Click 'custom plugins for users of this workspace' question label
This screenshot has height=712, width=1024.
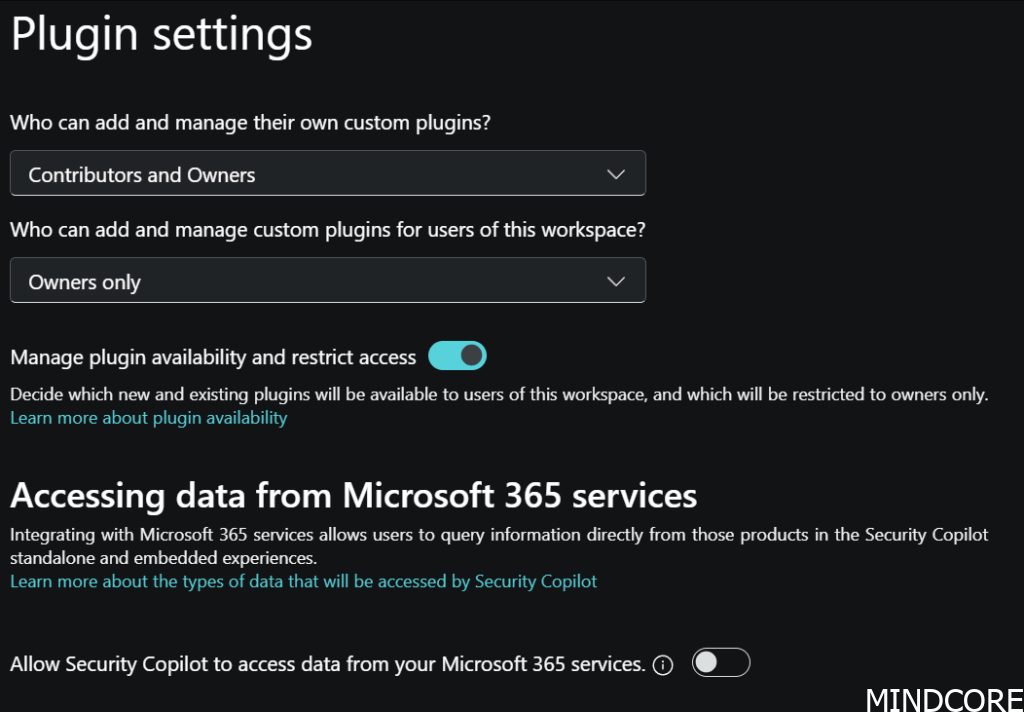[x=327, y=230]
